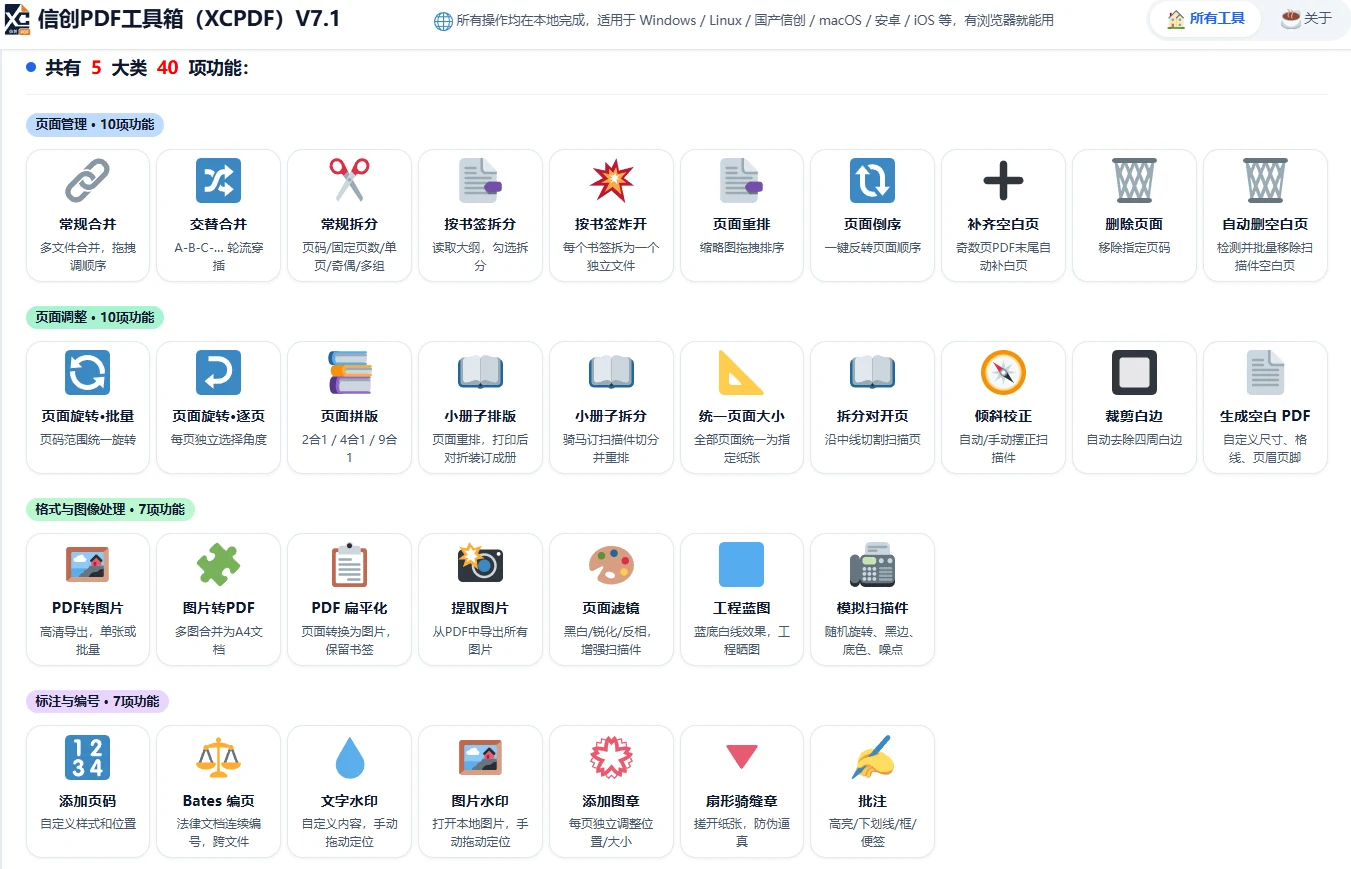This screenshot has width=1351, height=869.
Task: Click the XCPDF logo in the header
Action: [16, 18]
